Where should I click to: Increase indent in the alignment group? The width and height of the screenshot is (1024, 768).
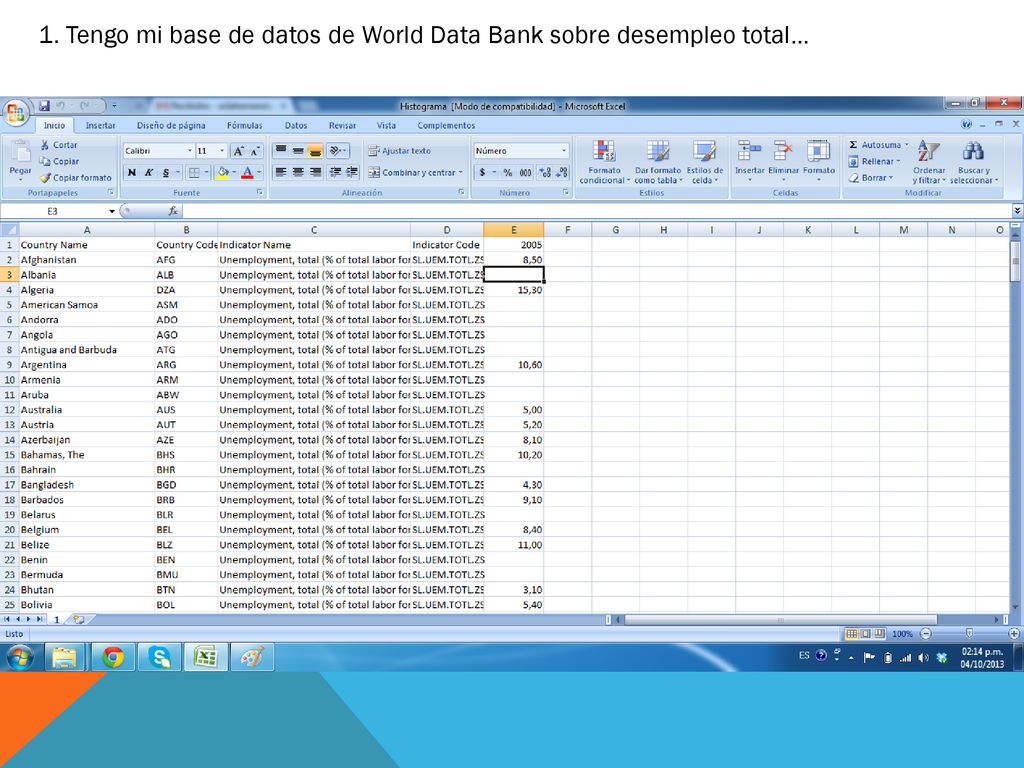point(351,172)
